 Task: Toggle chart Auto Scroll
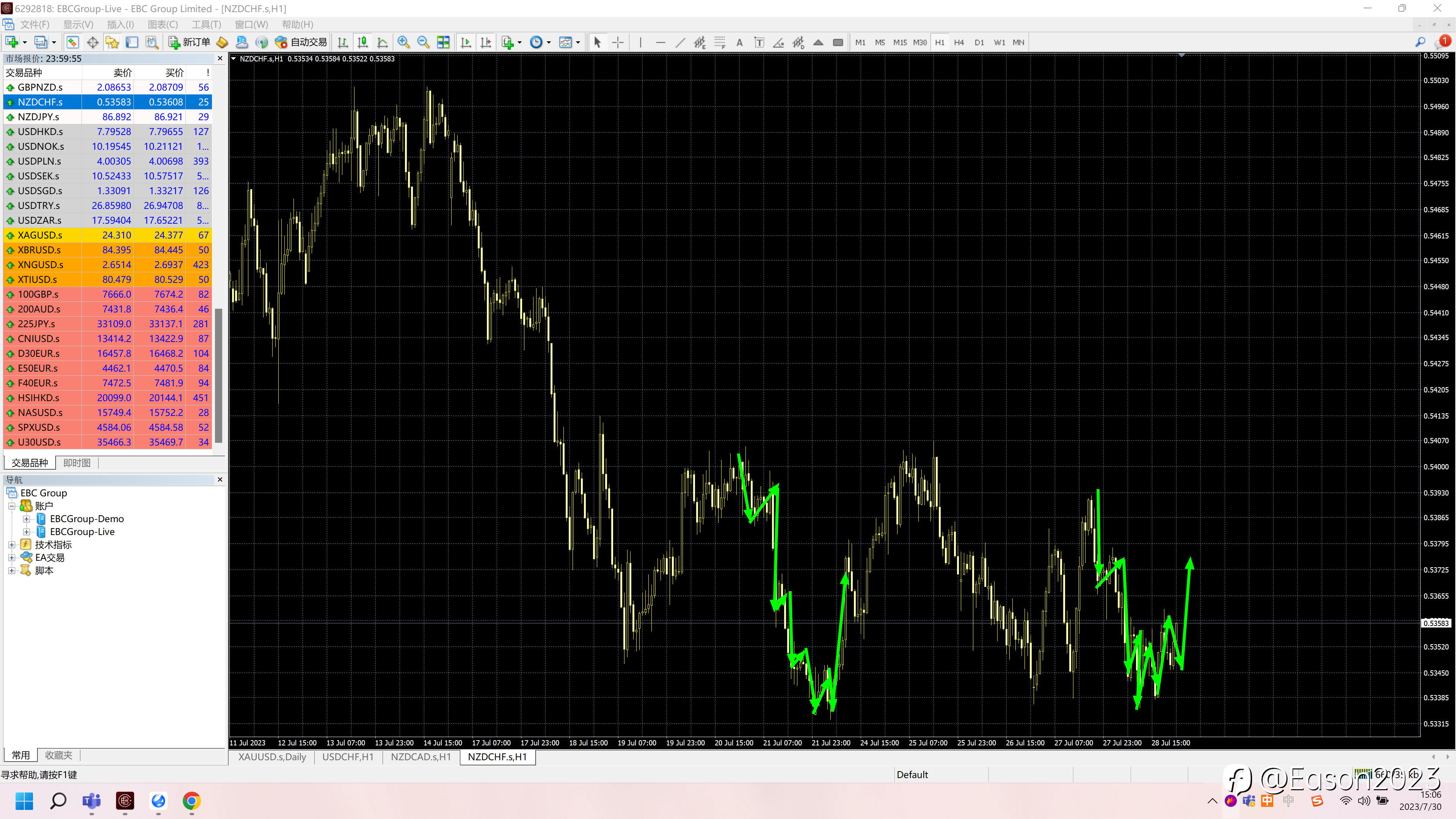tap(466, 42)
